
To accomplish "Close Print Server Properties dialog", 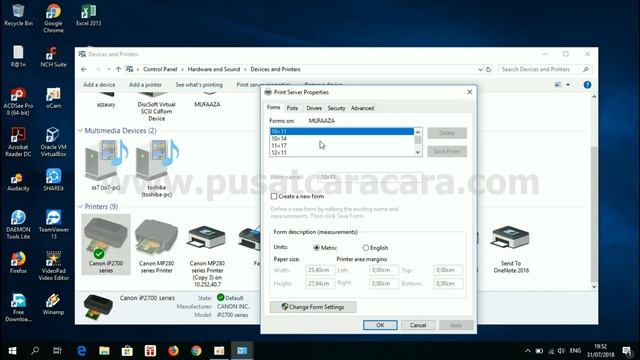I will click(469, 92).
